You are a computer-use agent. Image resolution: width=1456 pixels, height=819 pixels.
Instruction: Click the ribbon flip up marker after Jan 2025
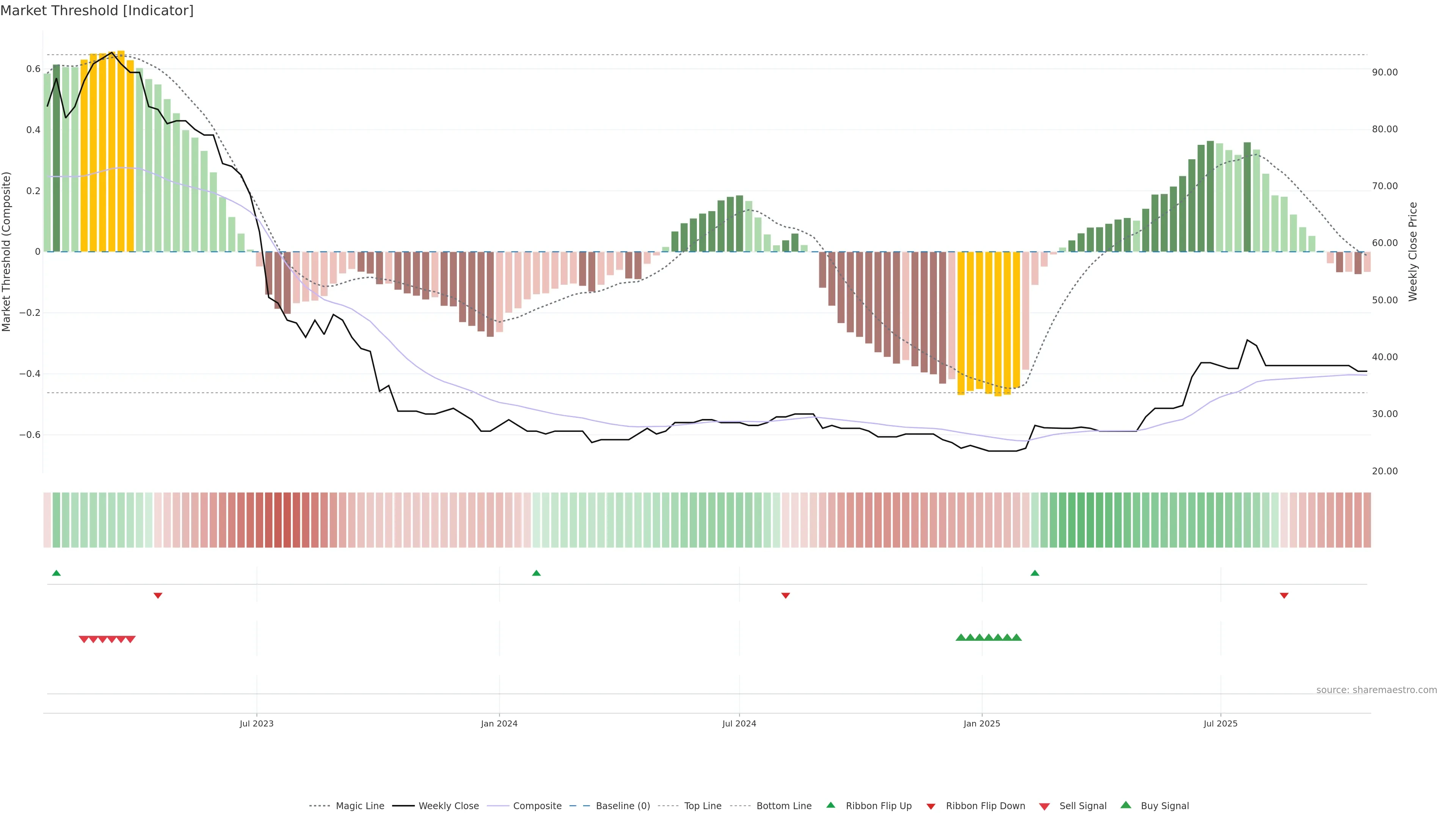[x=1034, y=573]
